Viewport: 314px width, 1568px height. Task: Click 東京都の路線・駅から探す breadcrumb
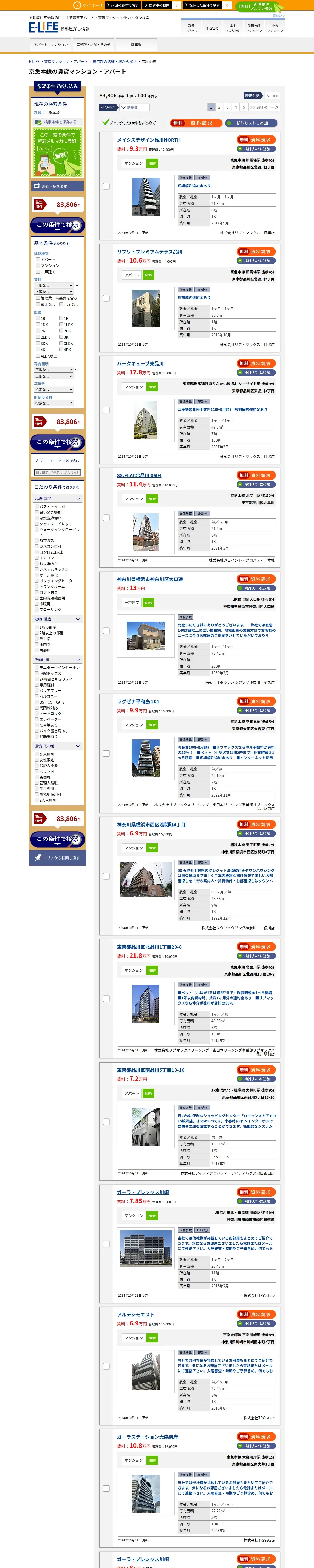pyautogui.click(x=115, y=61)
